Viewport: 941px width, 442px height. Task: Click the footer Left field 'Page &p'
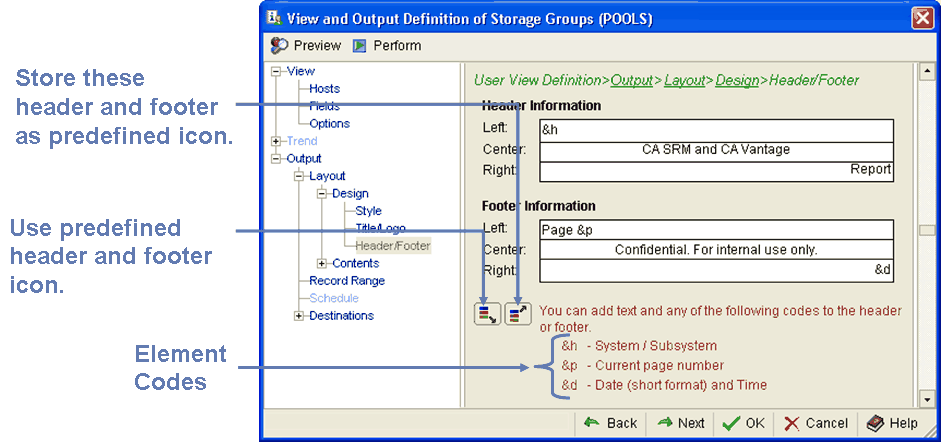[717, 230]
